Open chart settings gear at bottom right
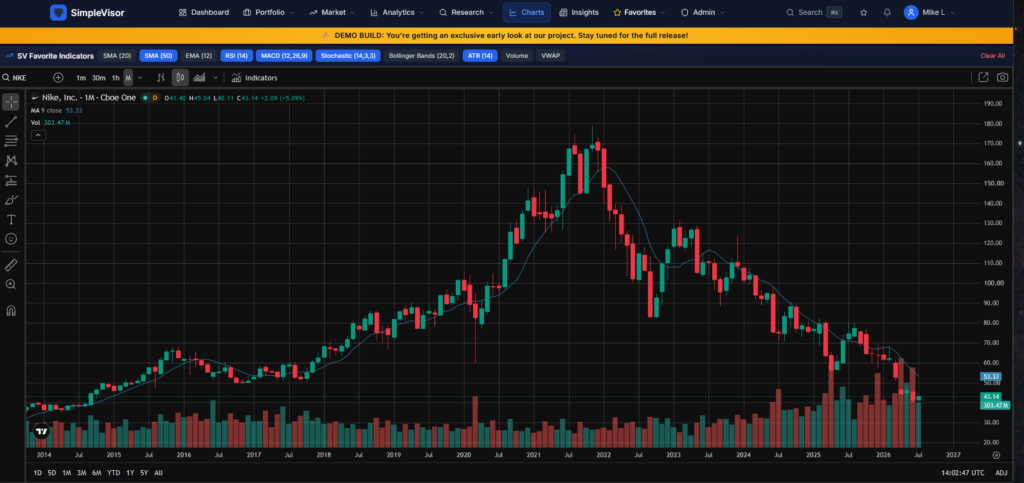 click(x=996, y=455)
